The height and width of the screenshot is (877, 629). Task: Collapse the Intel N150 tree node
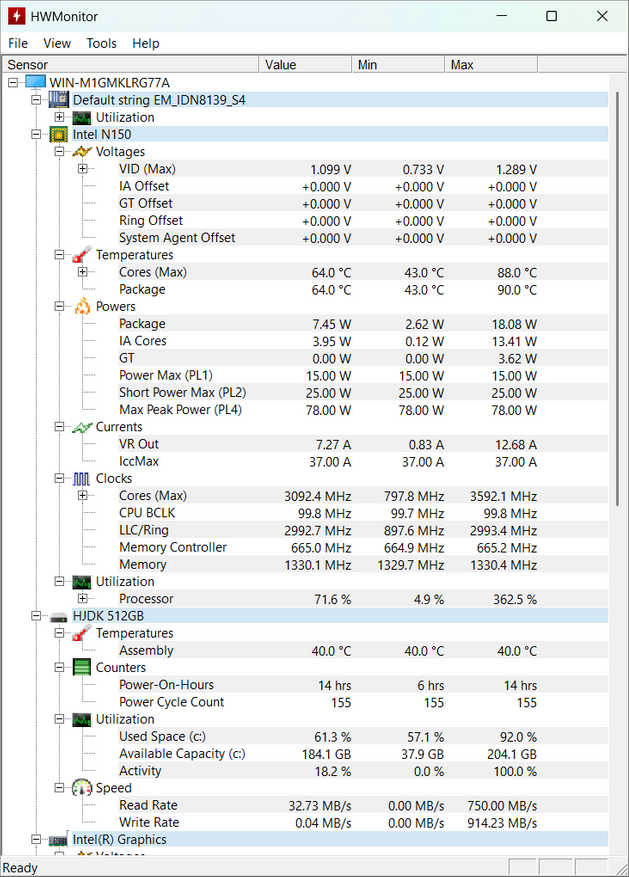37,134
